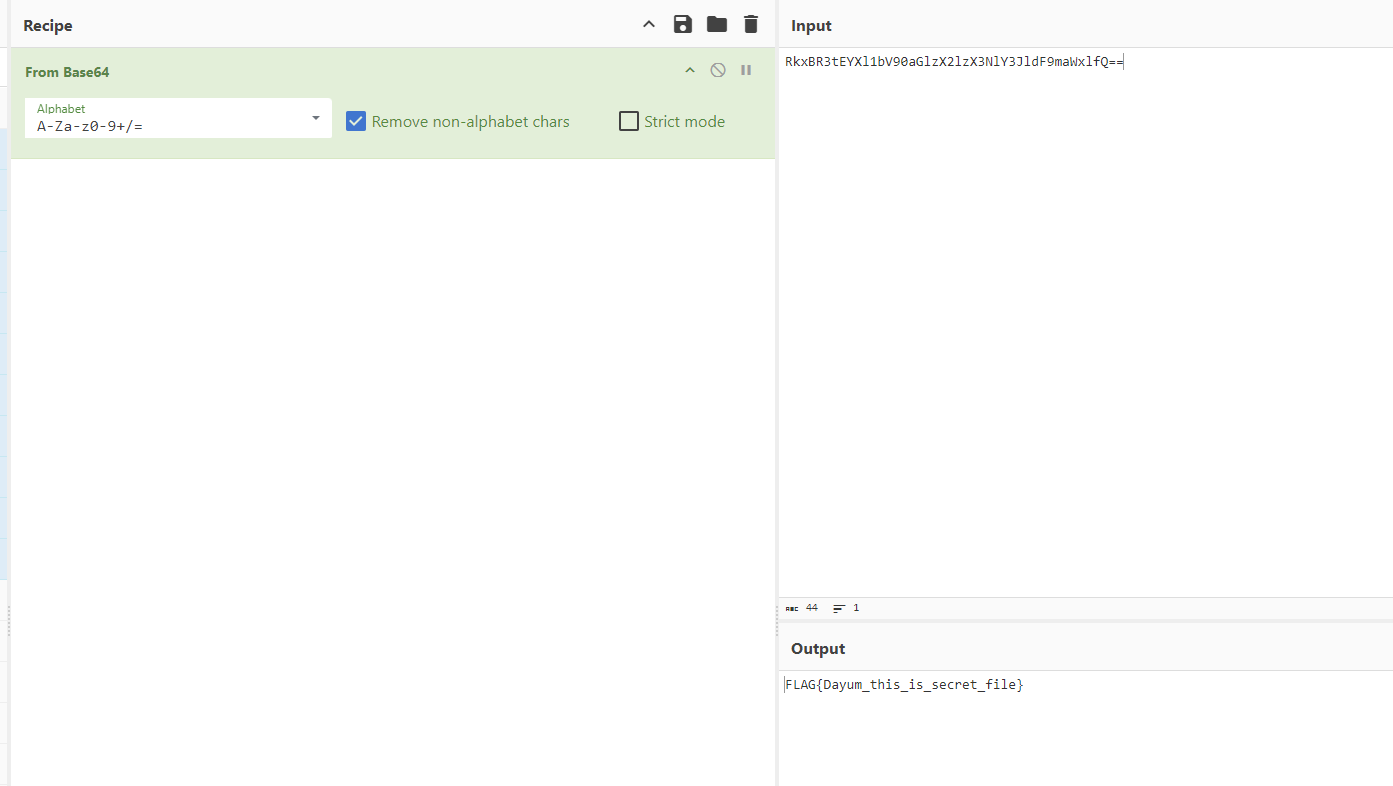The width and height of the screenshot is (1393, 786).
Task: Save the recipe with the floppy disk icon
Action: coord(683,25)
